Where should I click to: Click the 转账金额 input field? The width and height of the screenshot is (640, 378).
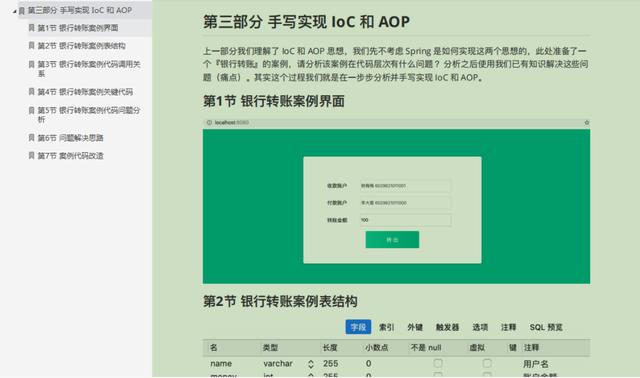click(x=405, y=220)
